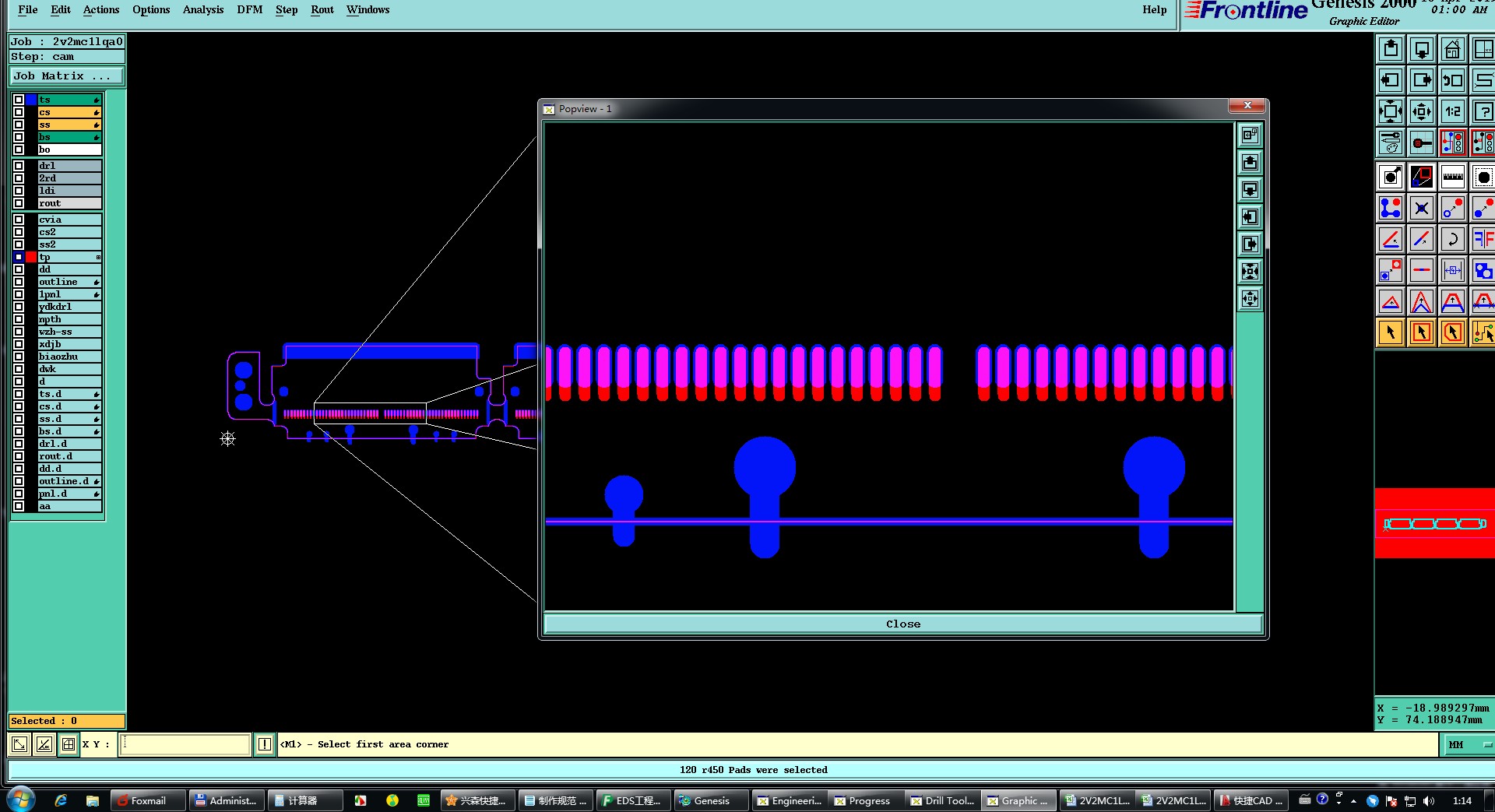
Task: Open the File menu
Action: click(x=28, y=9)
